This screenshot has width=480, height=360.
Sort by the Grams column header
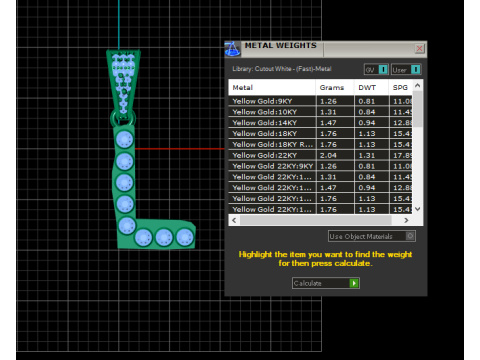coord(335,87)
